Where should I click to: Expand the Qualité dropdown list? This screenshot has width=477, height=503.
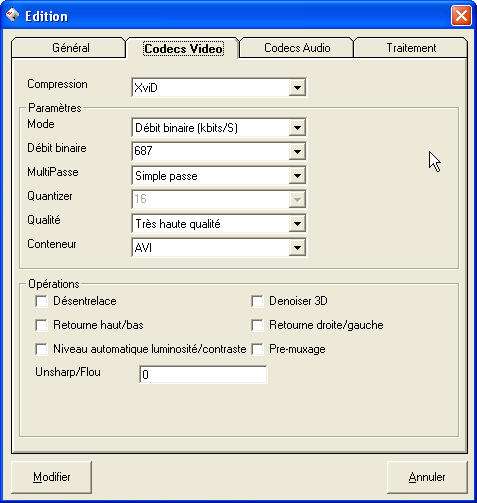[x=297, y=224]
